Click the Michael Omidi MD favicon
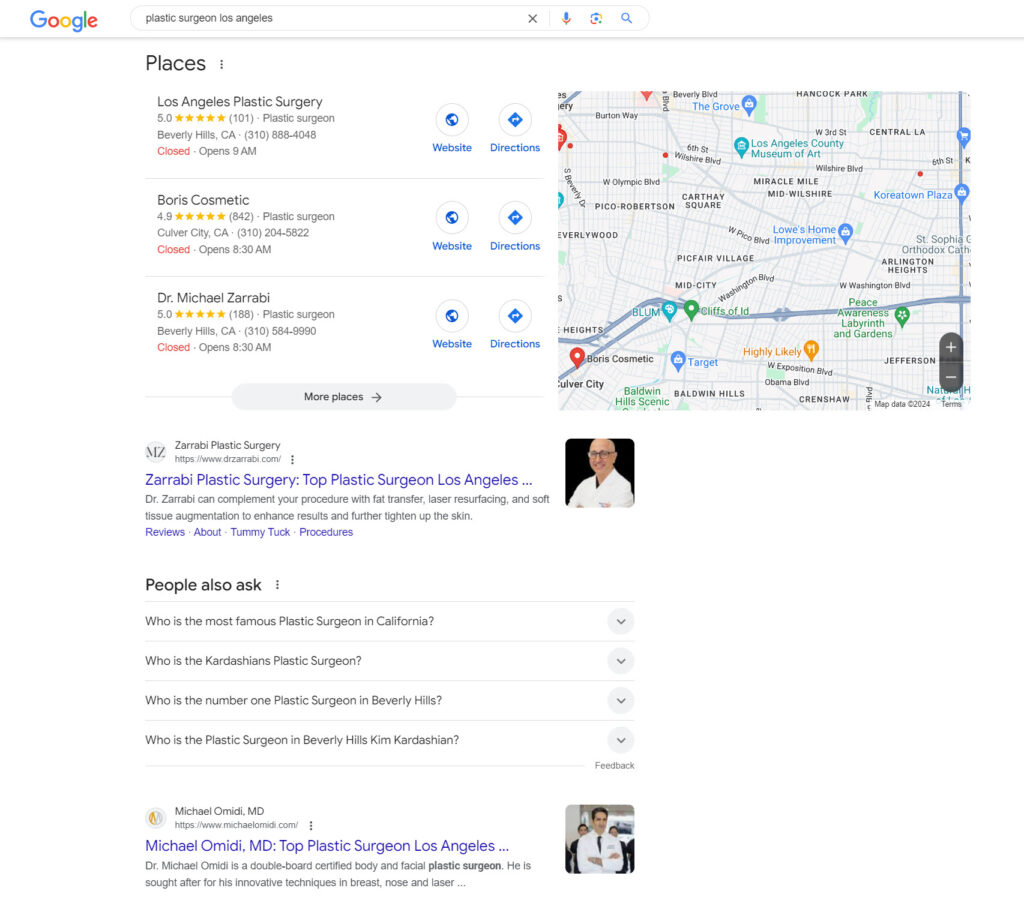 (155, 818)
